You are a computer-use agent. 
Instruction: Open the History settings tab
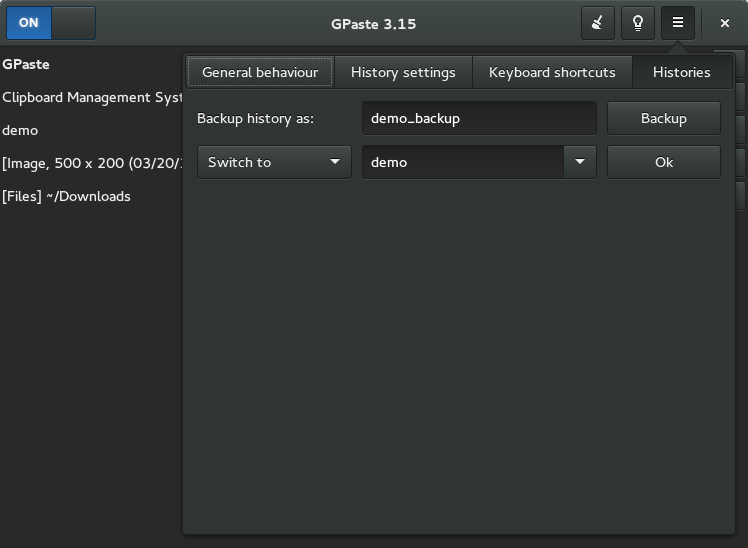403,72
